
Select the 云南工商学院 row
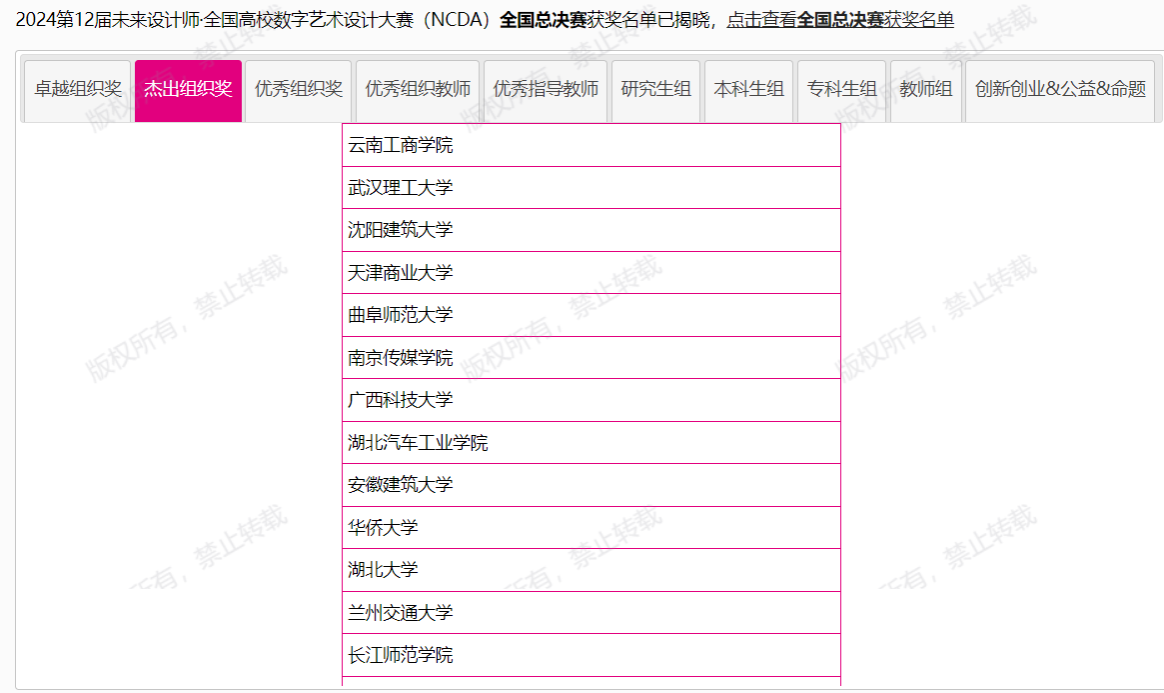pos(400,146)
